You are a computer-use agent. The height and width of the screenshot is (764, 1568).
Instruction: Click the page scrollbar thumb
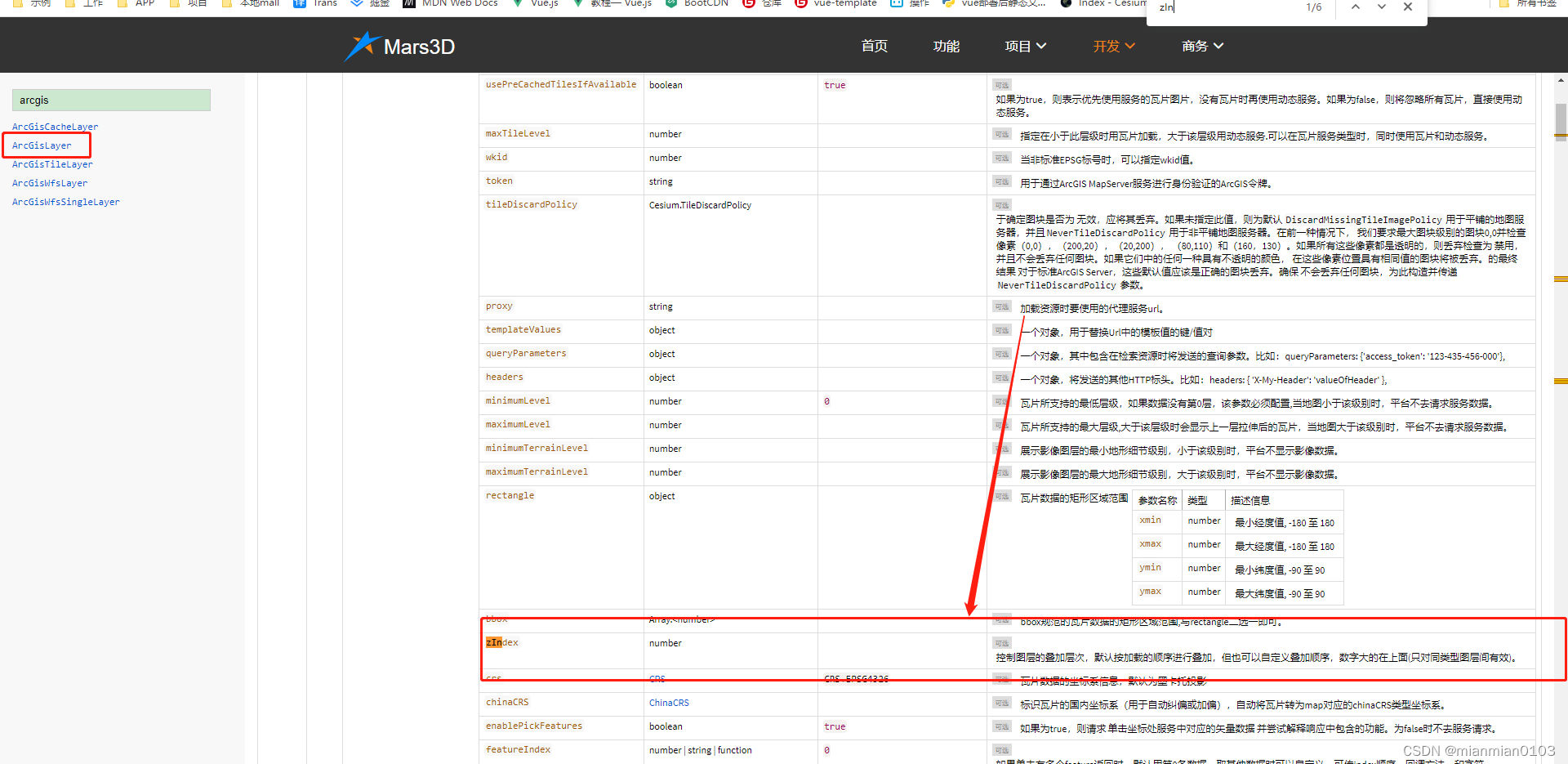pyautogui.click(x=1561, y=123)
